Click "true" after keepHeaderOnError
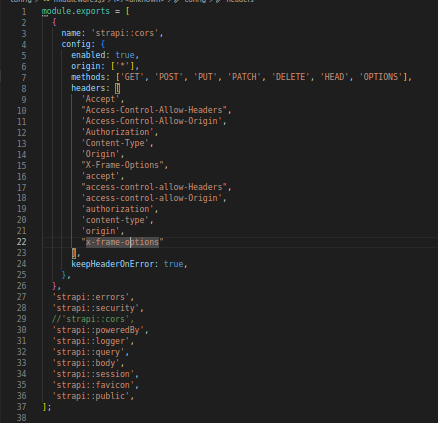This screenshot has height=423, width=438. tap(173, 264)
